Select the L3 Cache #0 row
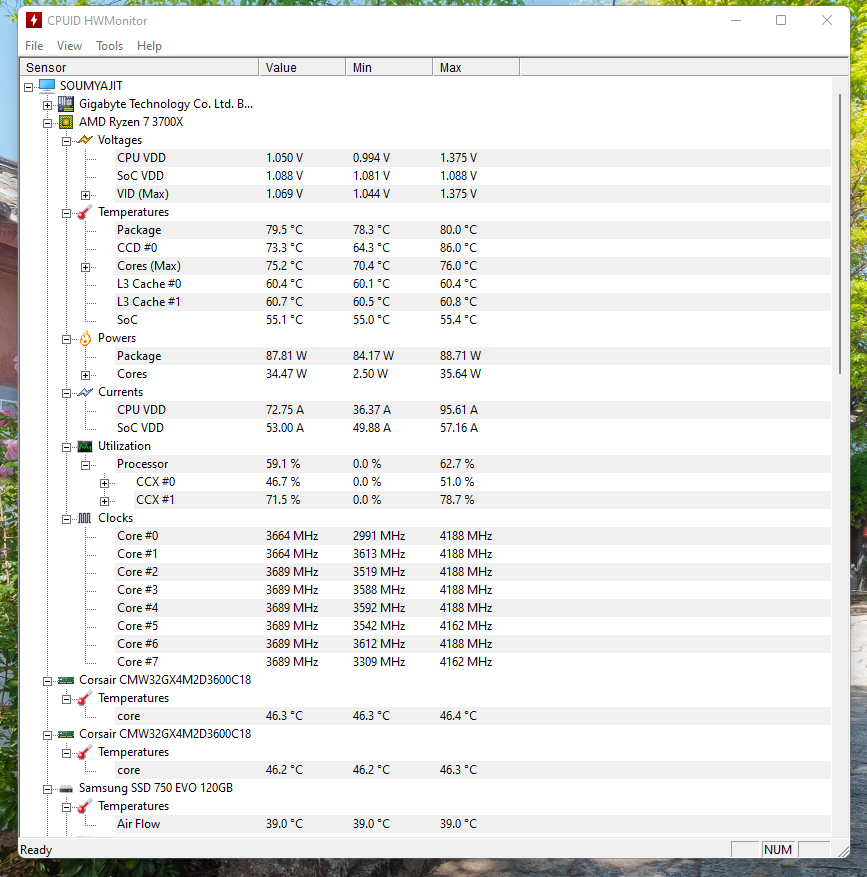867x877 pixels. tap(473, 284)
